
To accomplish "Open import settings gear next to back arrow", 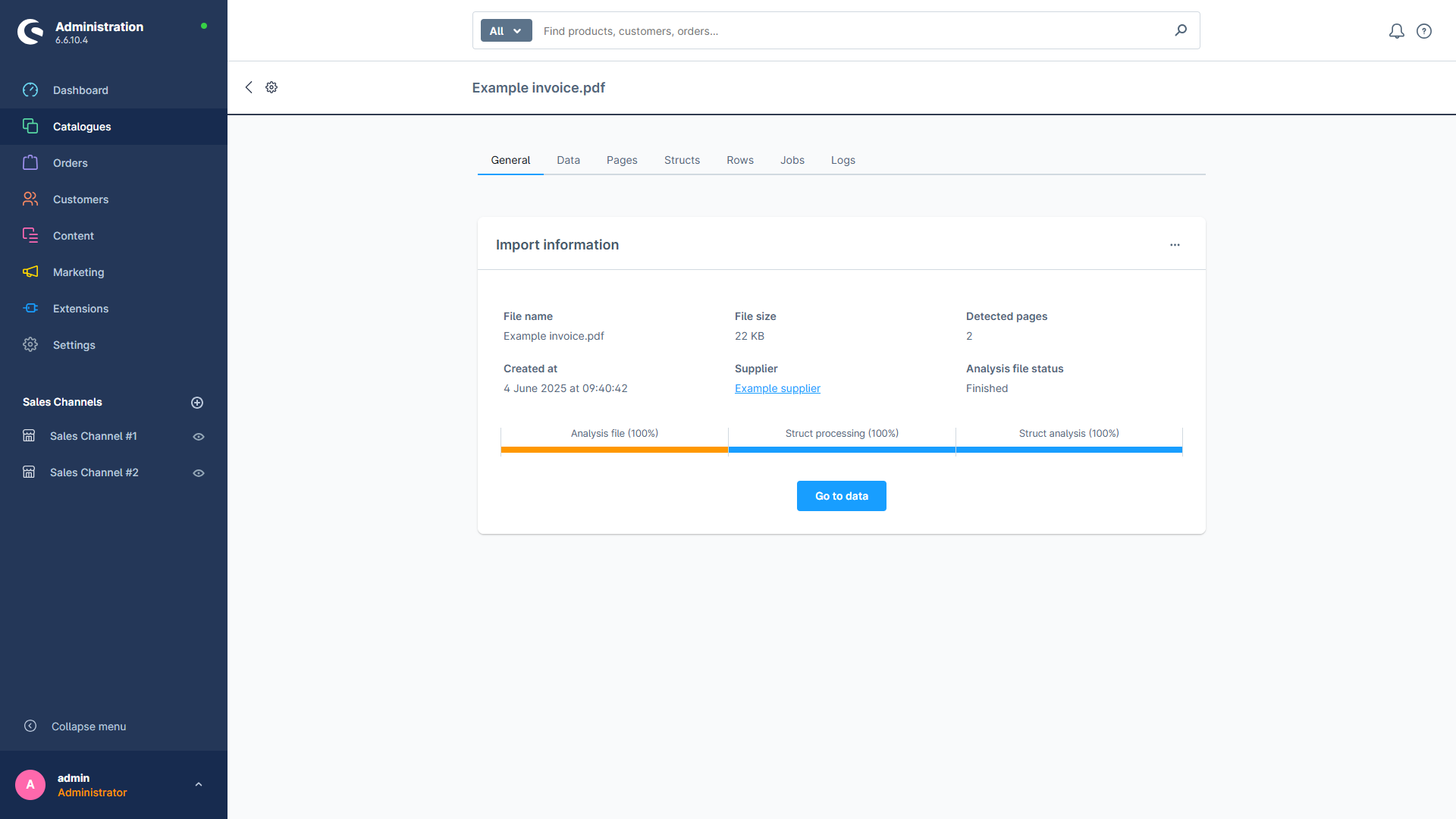I will [271, 87].
